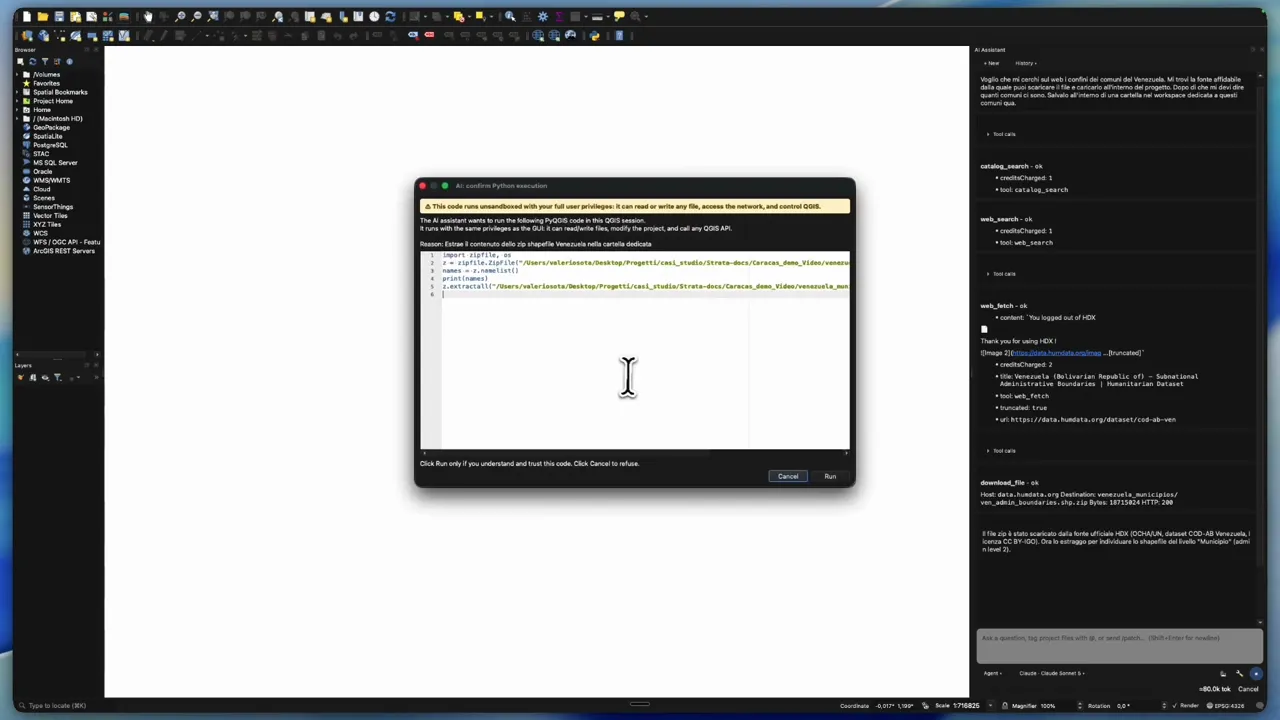The image size is (1280, 720).
Task: Click the EPSG:4326 CRS button
Action: point(1226,705)
